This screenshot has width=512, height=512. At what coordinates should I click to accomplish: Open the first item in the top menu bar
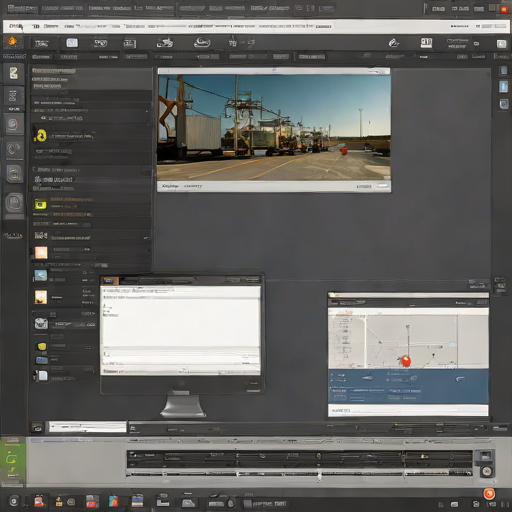[22, 8]
